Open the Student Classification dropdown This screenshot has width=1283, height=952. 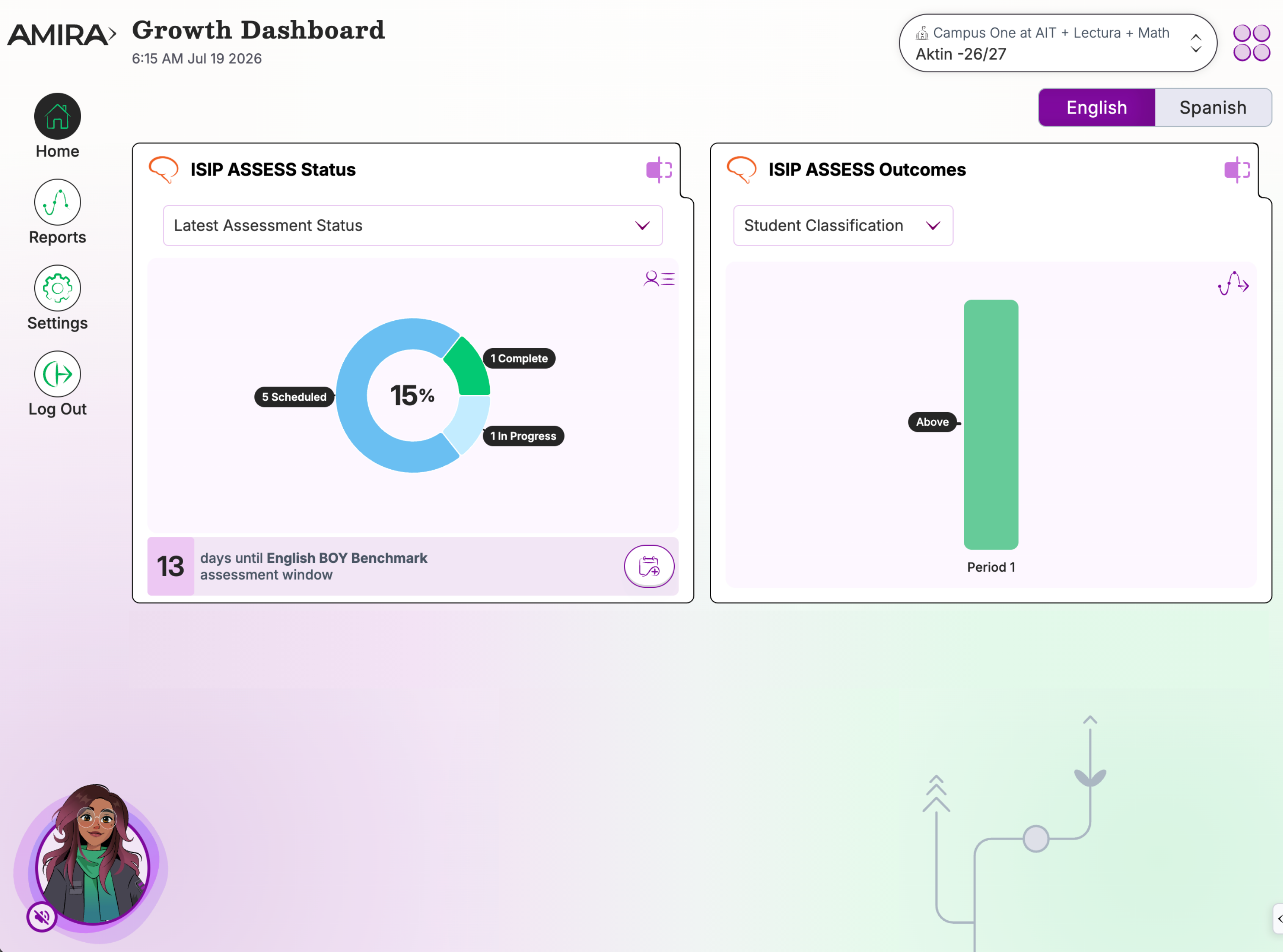[843, 226]
